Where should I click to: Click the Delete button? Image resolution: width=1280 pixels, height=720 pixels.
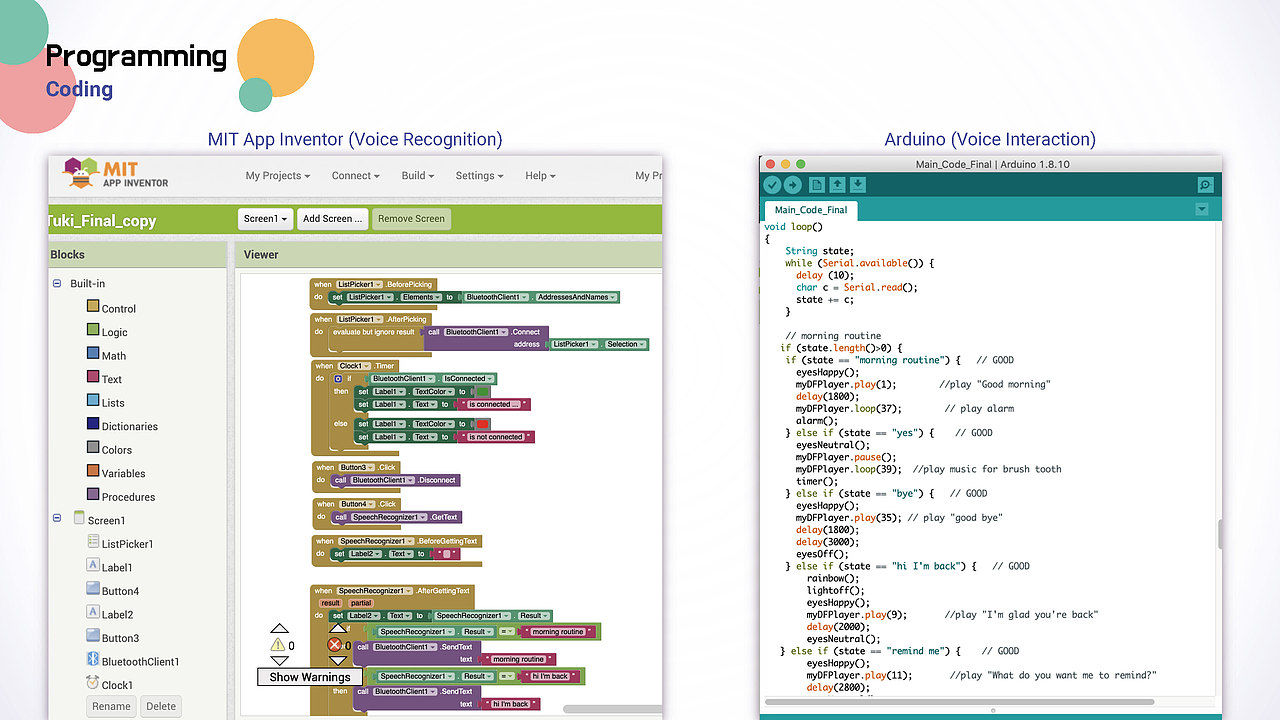[161, 706]
